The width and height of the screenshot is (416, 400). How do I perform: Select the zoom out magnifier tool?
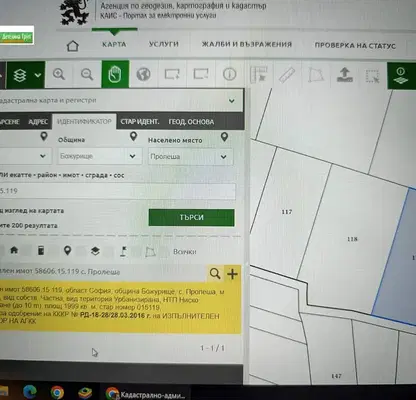click(x=87, y=74)
